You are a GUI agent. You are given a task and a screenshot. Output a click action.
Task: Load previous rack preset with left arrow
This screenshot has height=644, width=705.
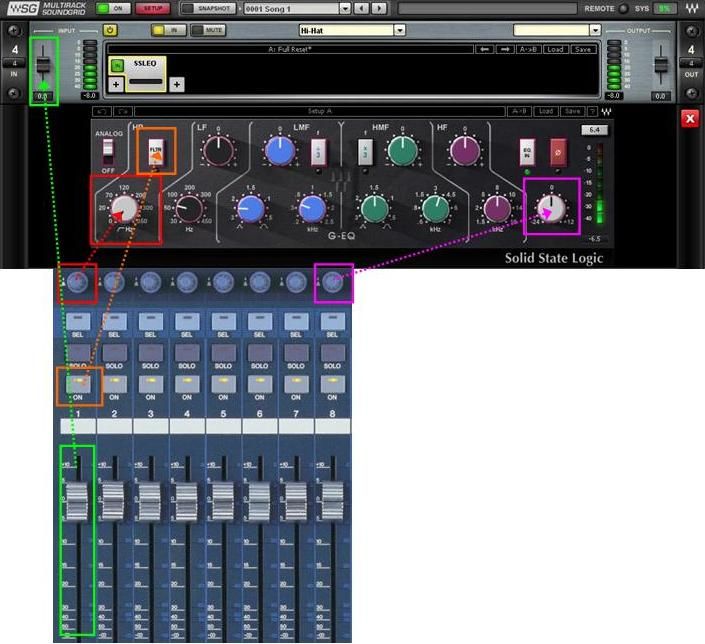pyautogui.click(x=484, y=49)
